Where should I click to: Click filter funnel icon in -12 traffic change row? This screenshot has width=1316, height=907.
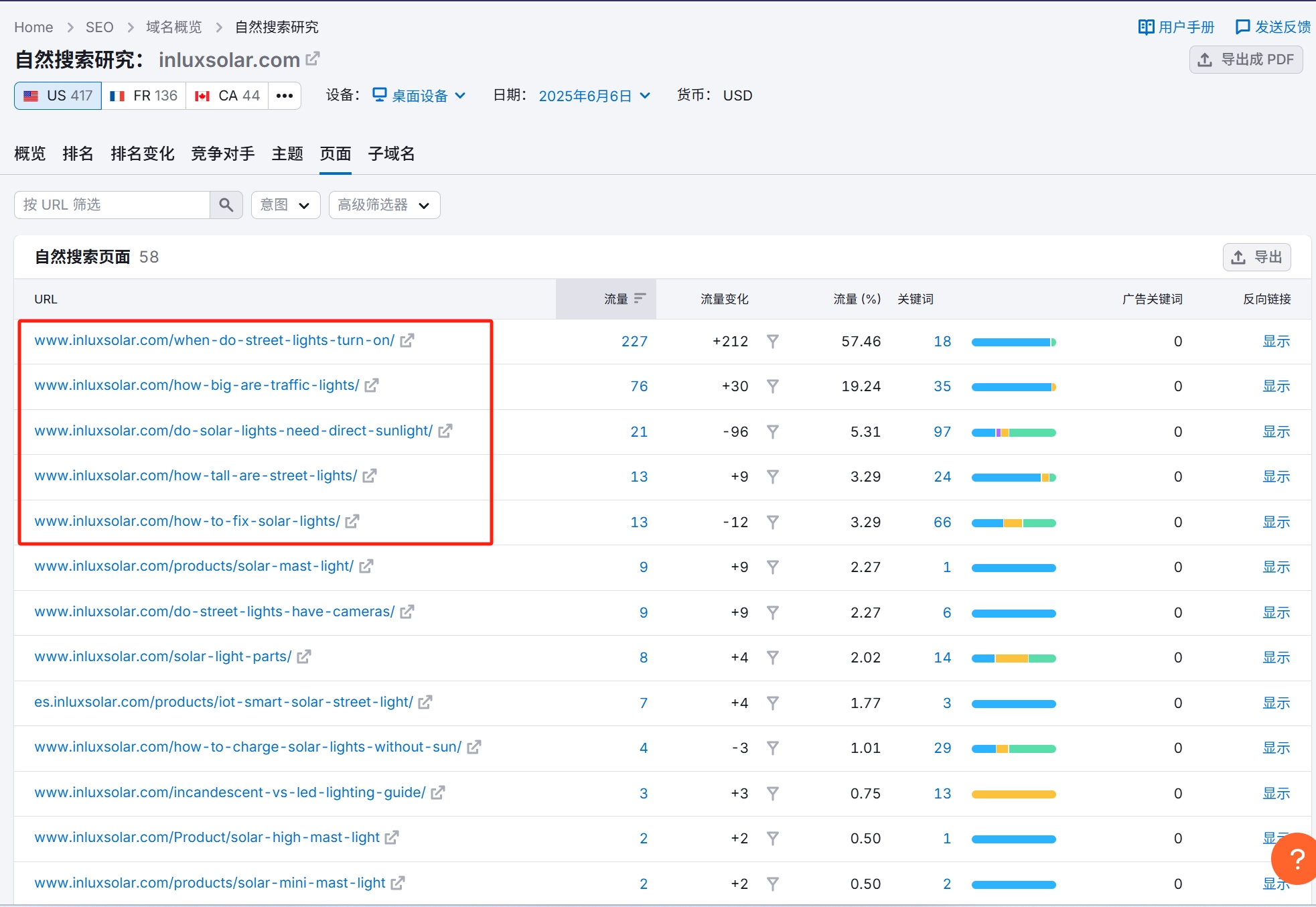click(x=772, y=522)
